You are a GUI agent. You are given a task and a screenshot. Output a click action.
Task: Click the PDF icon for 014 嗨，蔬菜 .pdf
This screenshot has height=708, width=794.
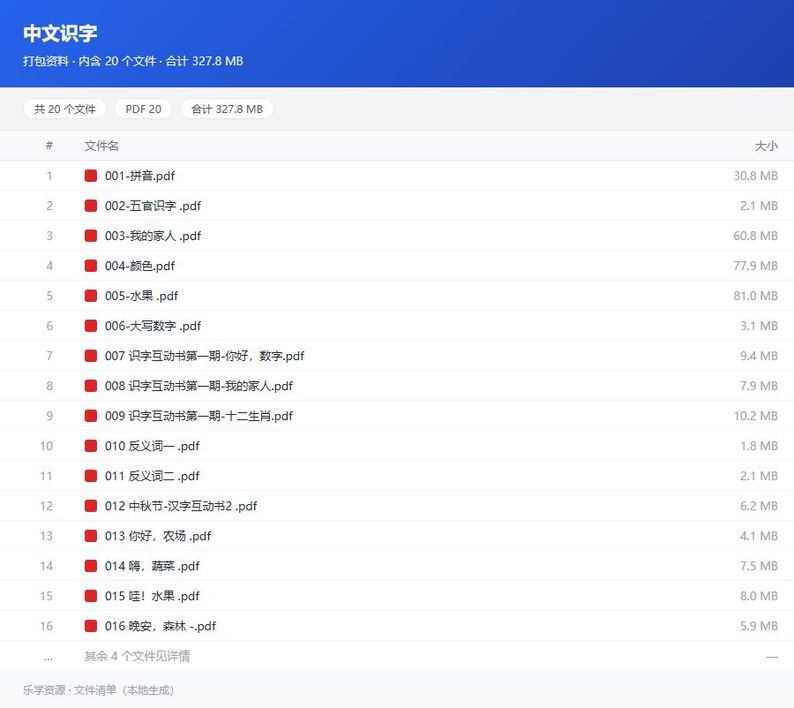(x=91, y=566)
